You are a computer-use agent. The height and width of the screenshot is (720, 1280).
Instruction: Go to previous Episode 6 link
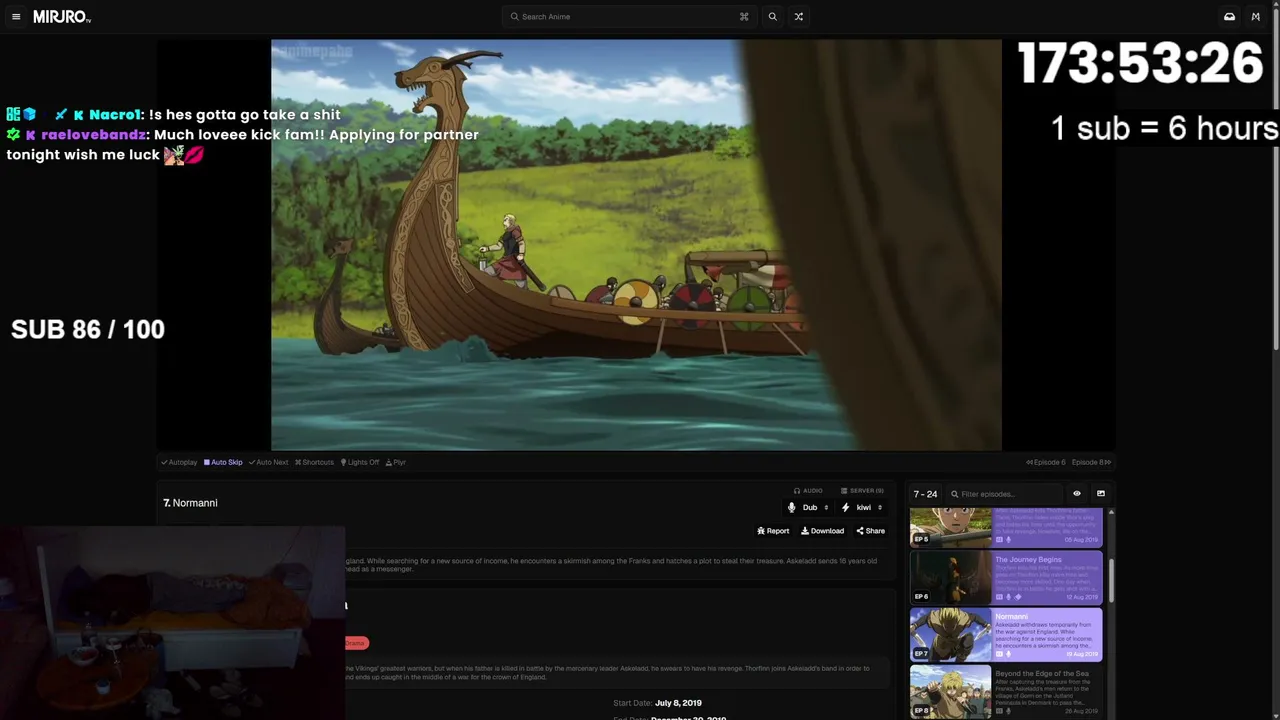(x=1046, y=462)
